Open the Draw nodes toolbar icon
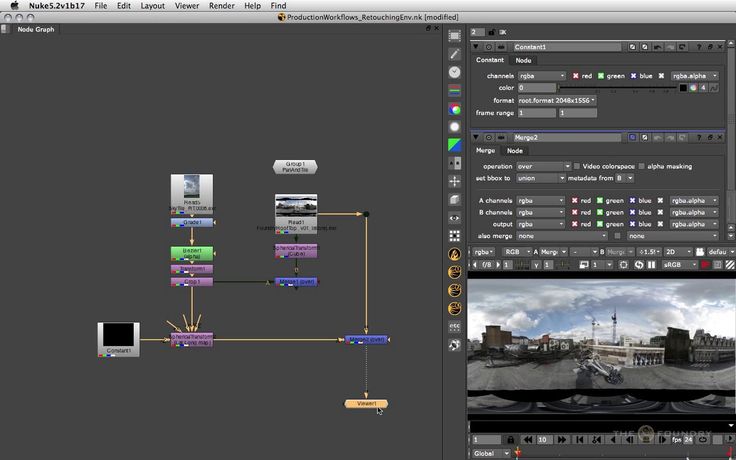The height and width of the screenshot is (460, 736). click(x=455, y=54)
